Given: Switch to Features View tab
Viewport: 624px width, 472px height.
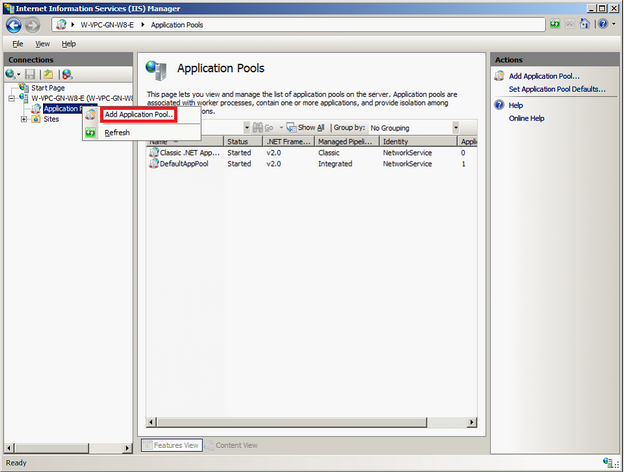Looking at the screenshot, I should point(172,445).
